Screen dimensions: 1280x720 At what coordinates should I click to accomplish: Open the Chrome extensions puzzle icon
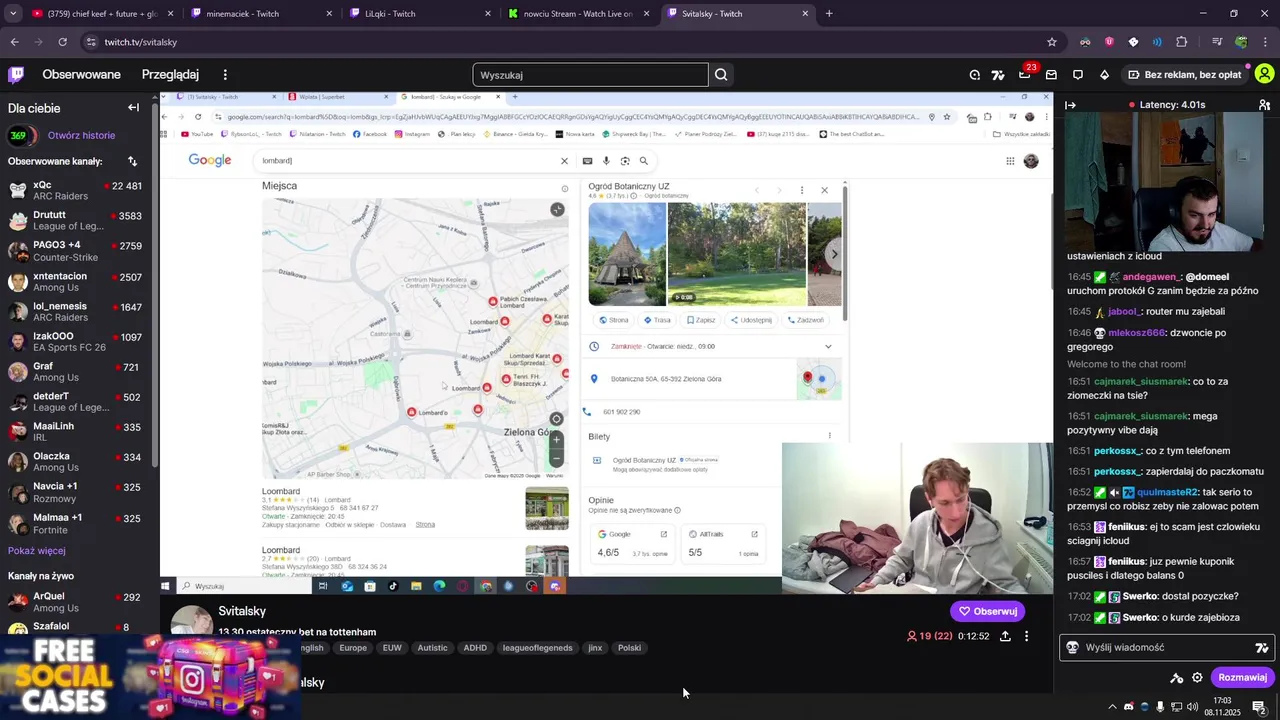1182,42
